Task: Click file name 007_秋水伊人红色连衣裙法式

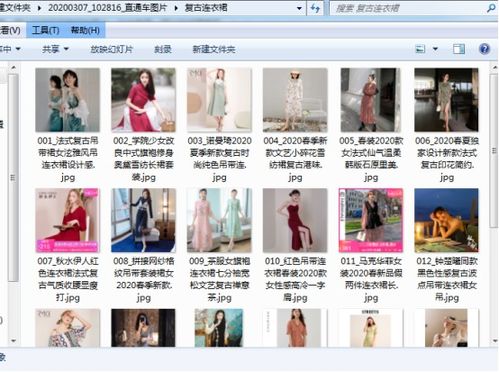Action: (x=68, y=279)
